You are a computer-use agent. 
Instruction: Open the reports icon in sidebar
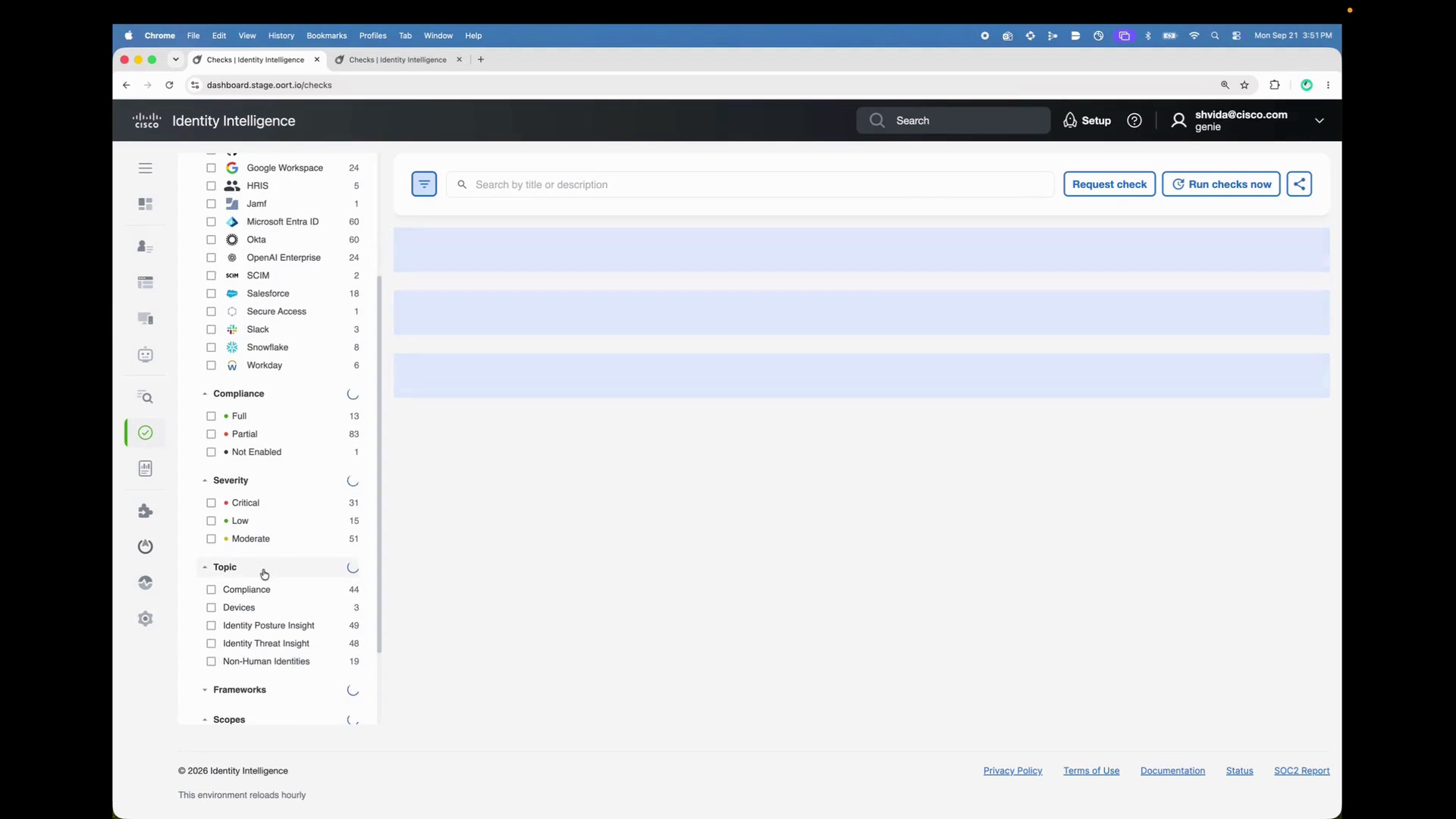146,469
